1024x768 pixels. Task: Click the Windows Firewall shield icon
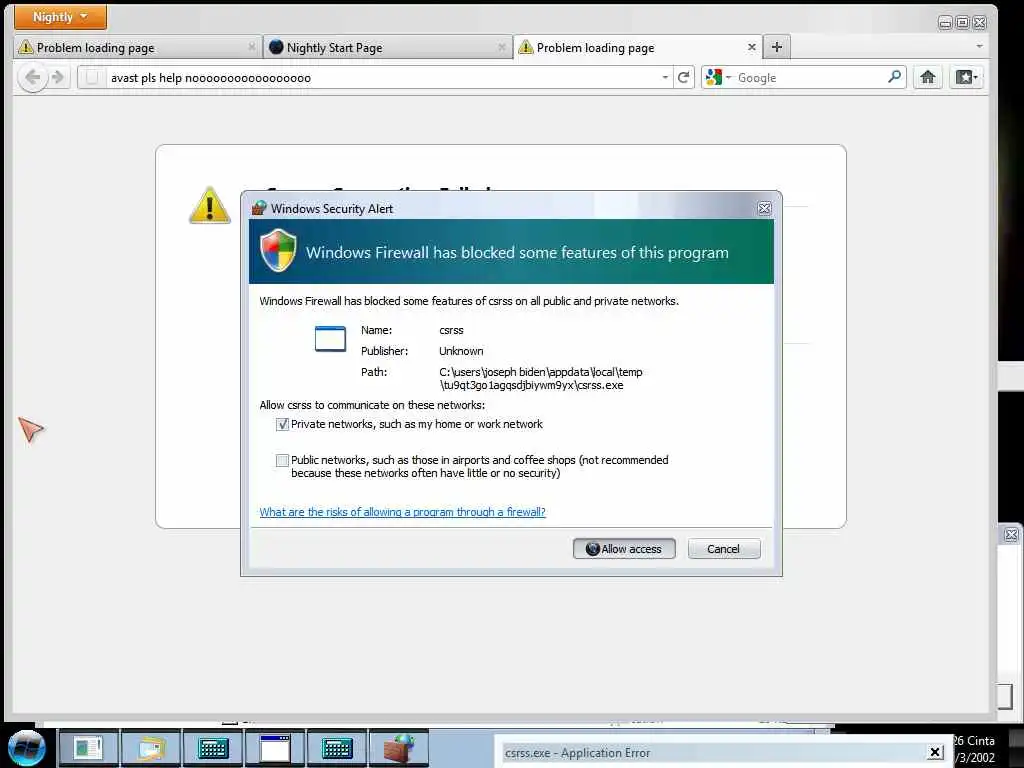(278, 250)
